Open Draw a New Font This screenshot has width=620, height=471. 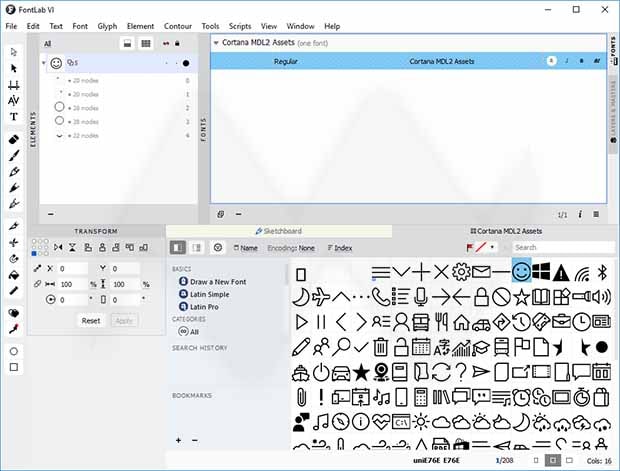pos(213,282)
